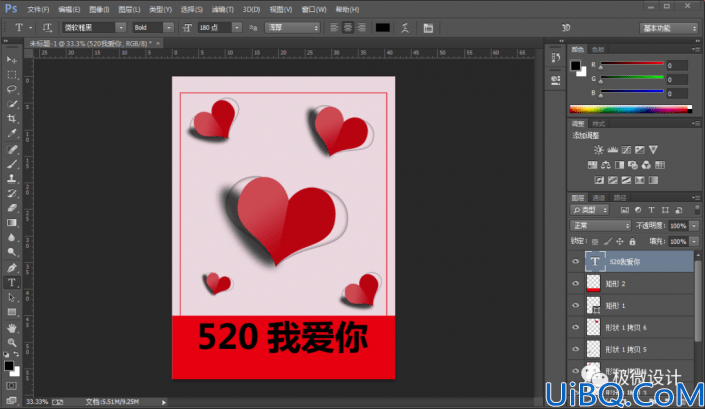Open the 图像(I) menu

coord(99,9)
